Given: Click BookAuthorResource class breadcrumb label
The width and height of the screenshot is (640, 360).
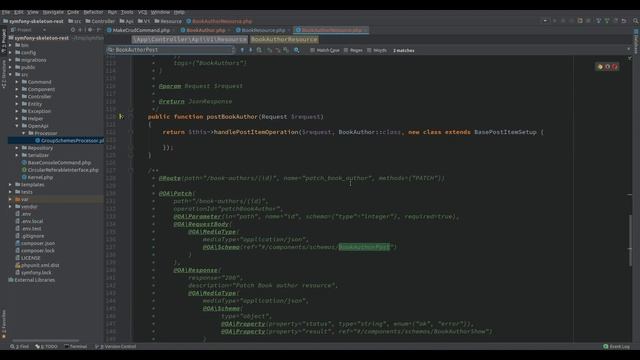Looking at the screenshot, I should 284,40.
